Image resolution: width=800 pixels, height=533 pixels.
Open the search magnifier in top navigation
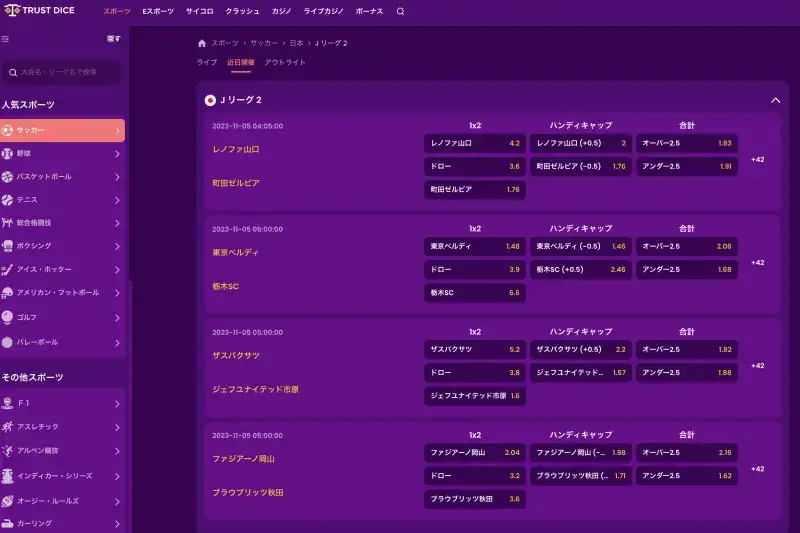(401, 11)
